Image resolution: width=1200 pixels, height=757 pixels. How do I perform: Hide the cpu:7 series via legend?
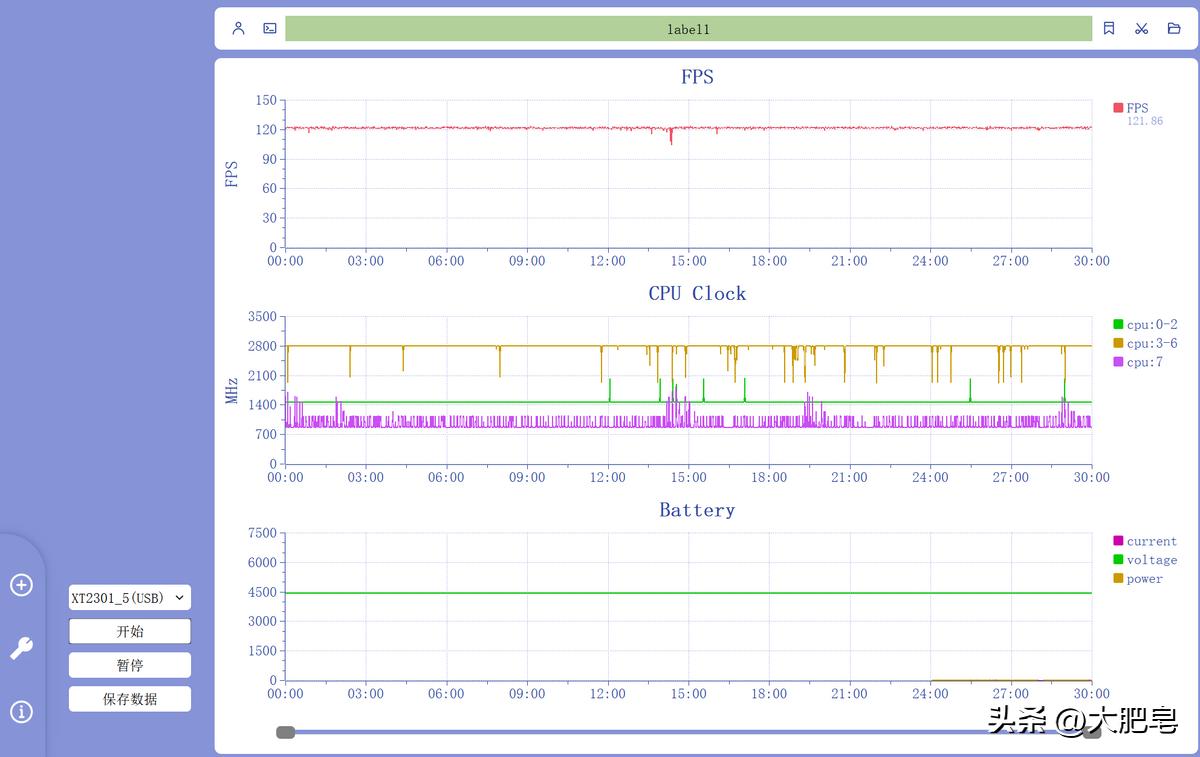tap(1138, 362)
